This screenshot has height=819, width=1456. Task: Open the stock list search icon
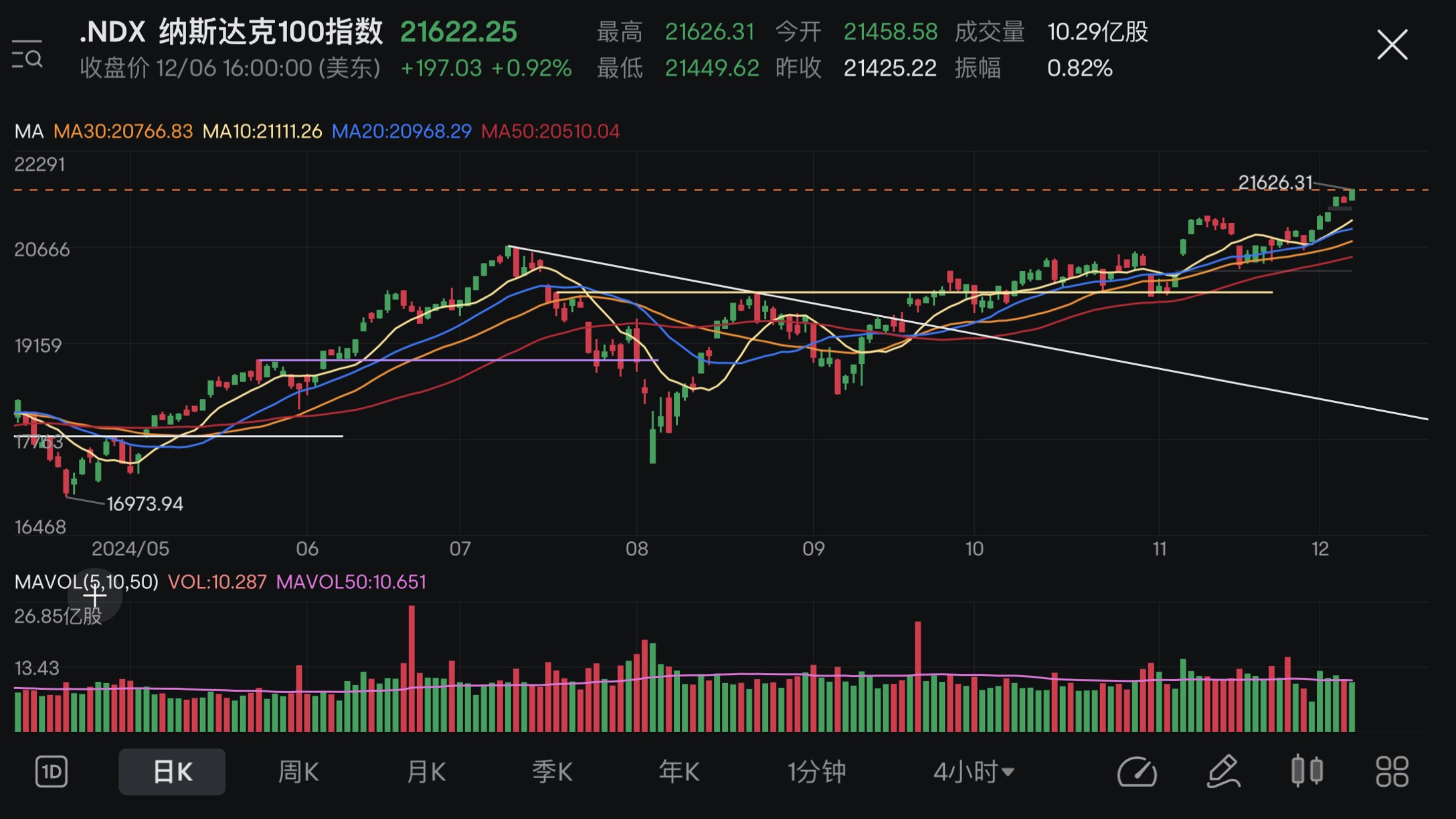tap(27, 53)
